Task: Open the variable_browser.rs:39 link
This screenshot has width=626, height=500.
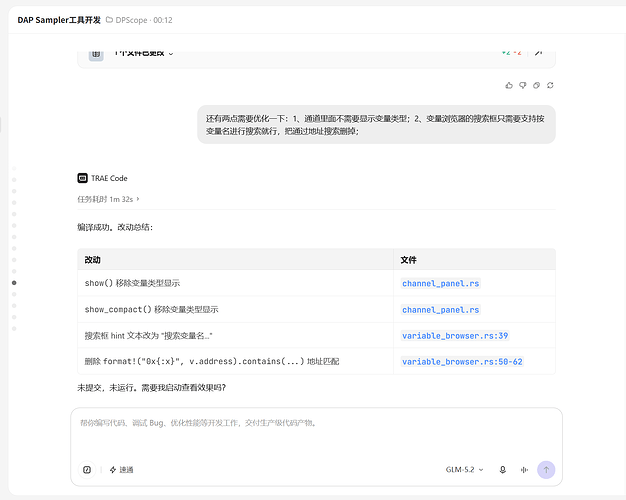Action: click(455, 336)
